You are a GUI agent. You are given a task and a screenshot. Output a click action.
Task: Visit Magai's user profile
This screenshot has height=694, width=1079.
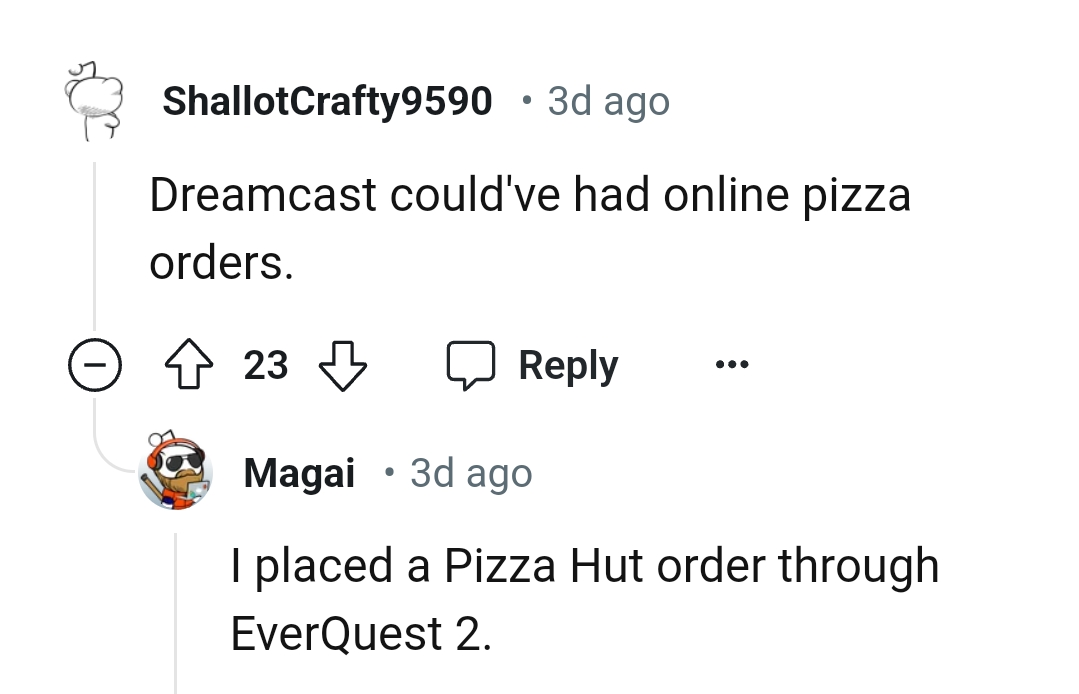[299, 472]
